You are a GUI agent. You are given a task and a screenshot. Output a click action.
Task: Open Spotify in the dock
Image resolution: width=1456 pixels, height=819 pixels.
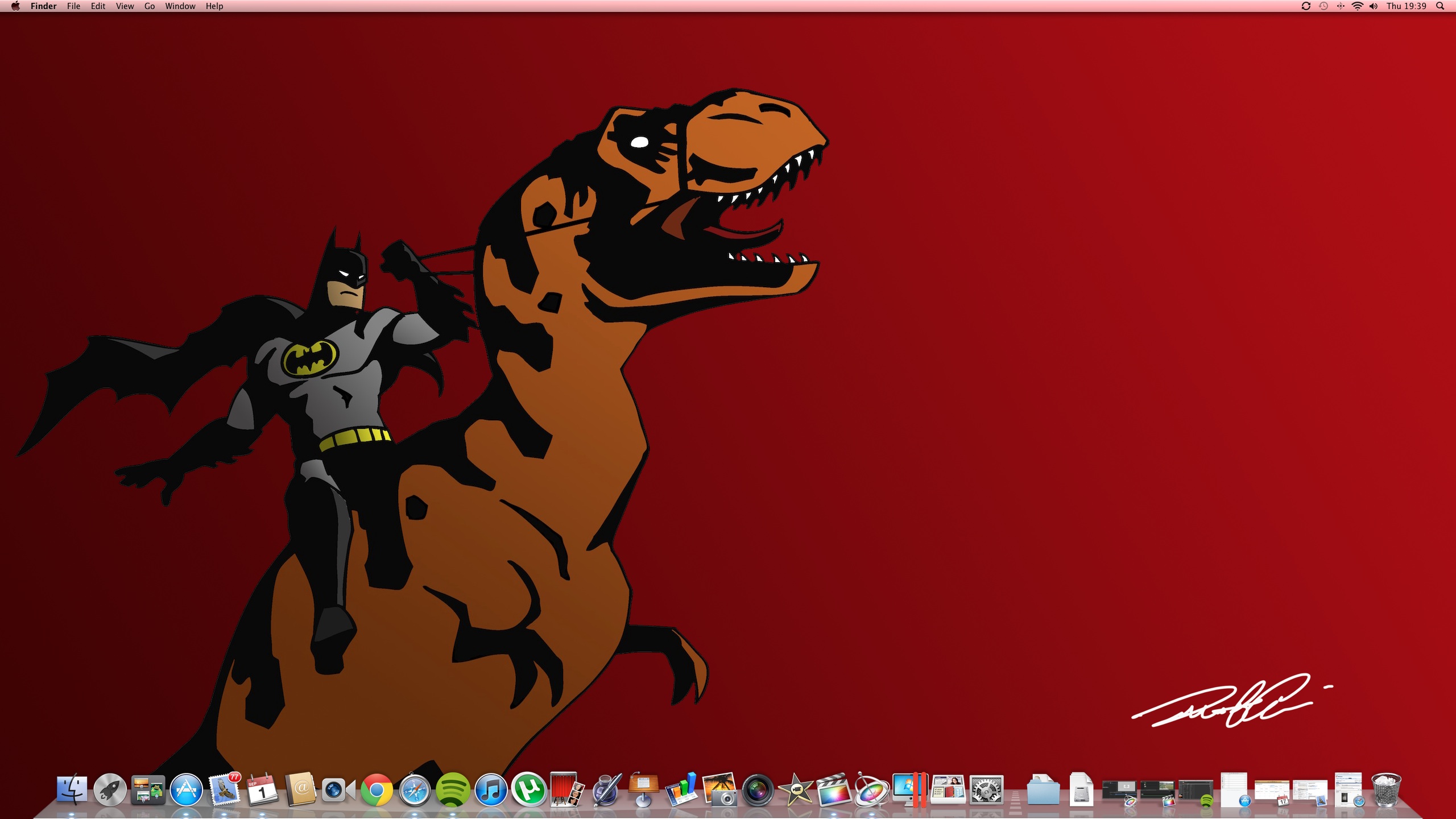click(x=453, y=790)
